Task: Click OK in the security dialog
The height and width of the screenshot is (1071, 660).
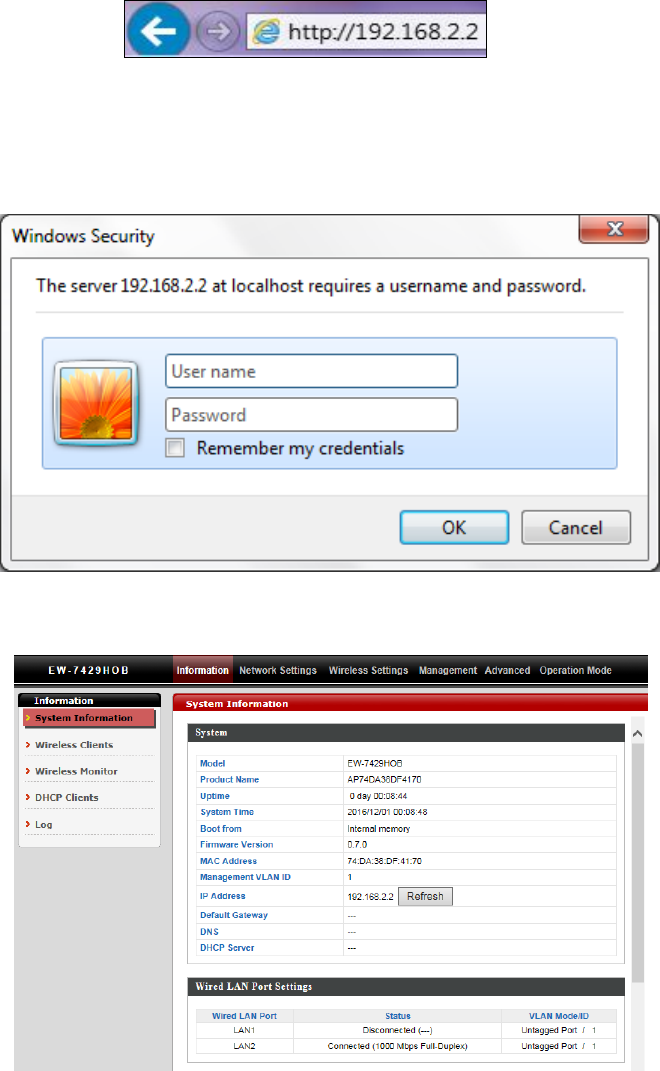Action: [454, 527]
